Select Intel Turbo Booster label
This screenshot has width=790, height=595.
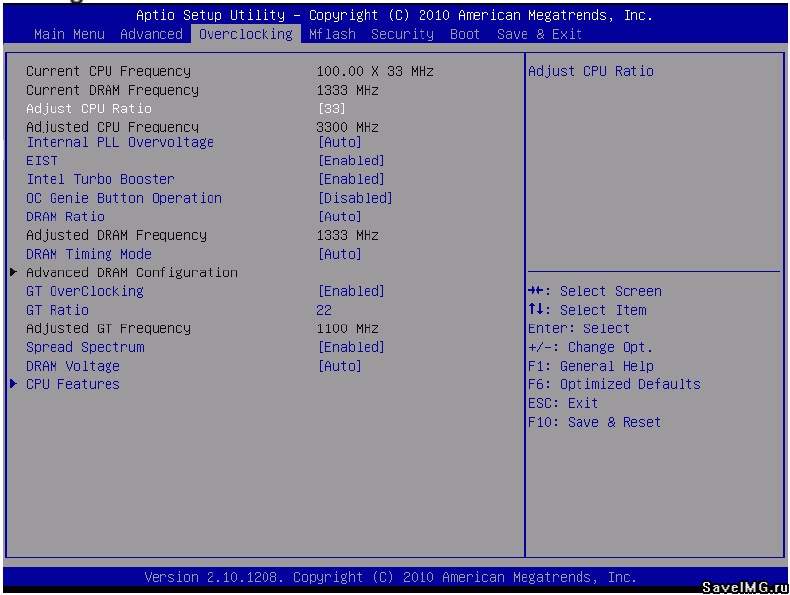100,179
